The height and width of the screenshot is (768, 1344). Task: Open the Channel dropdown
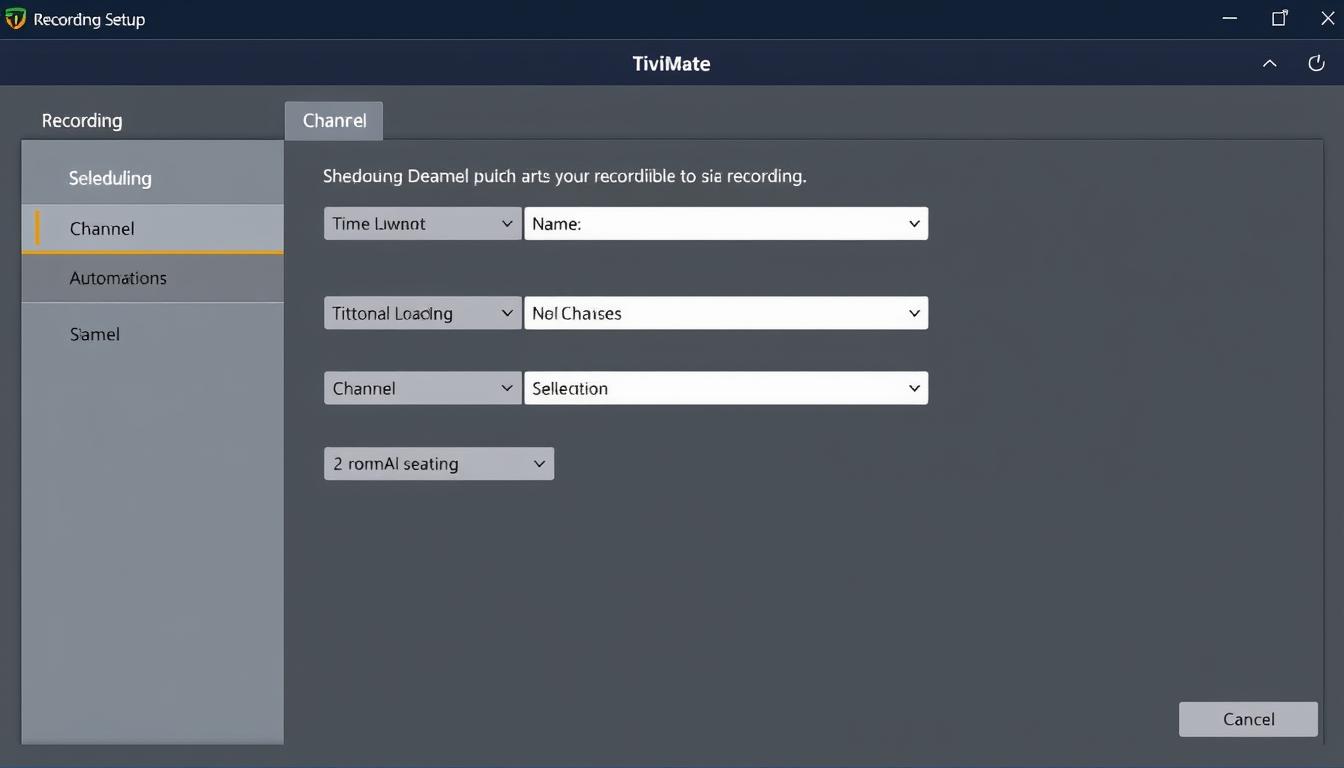421,388
